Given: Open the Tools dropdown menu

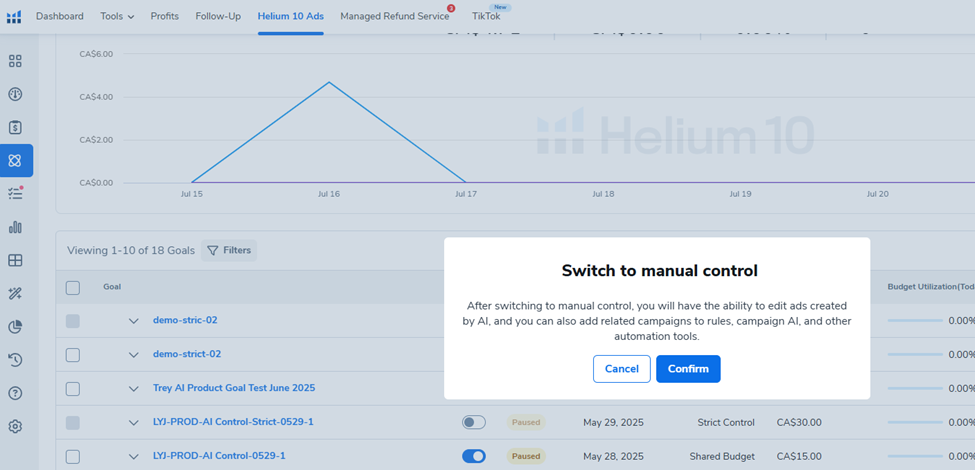Looking at the screenshot, I should click(x=117, y=16).
